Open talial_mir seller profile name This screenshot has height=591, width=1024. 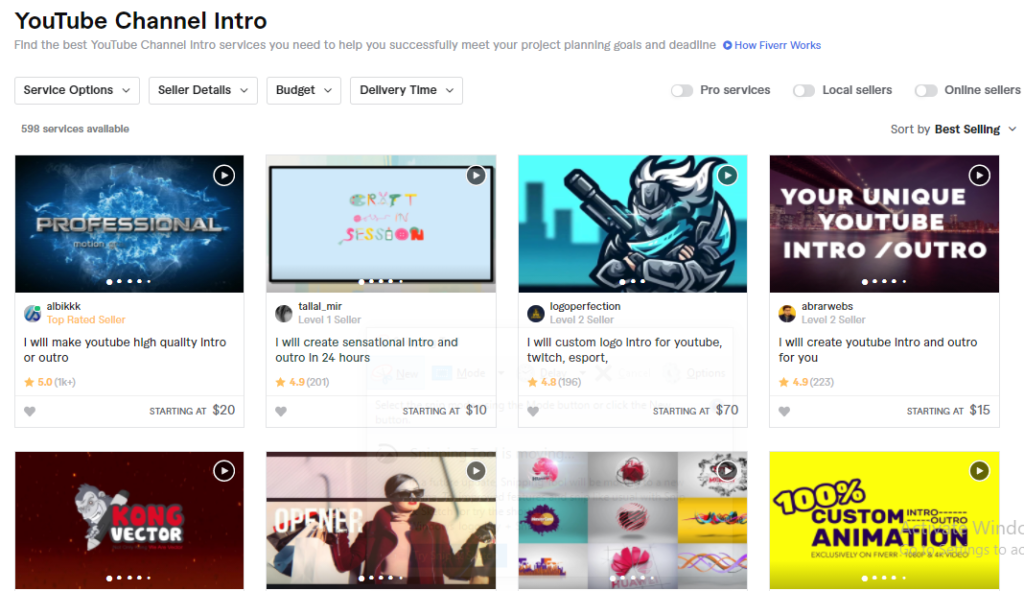(x=320, y=306)
